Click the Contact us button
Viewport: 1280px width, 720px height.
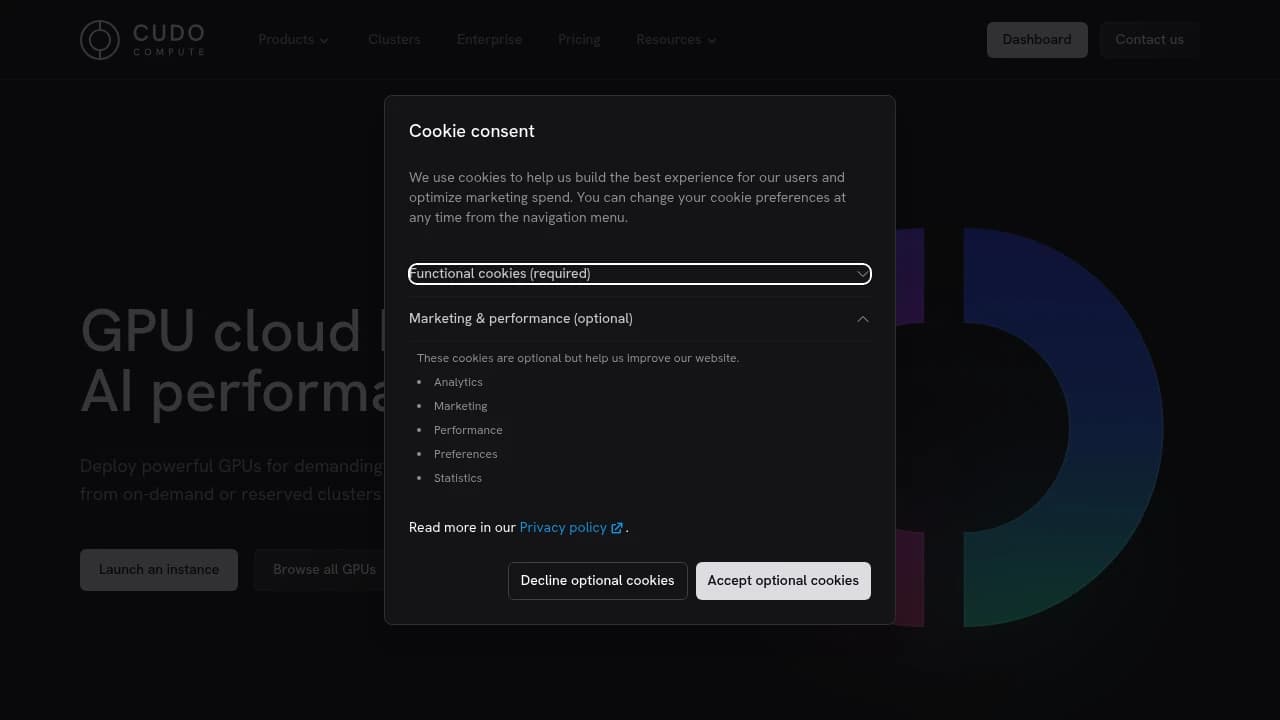tap(1149, 40)
